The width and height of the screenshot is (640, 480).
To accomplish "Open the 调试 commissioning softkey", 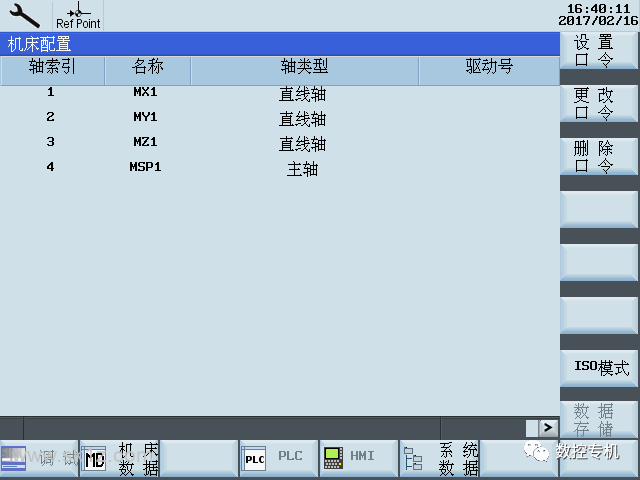I will click(39, 458).
